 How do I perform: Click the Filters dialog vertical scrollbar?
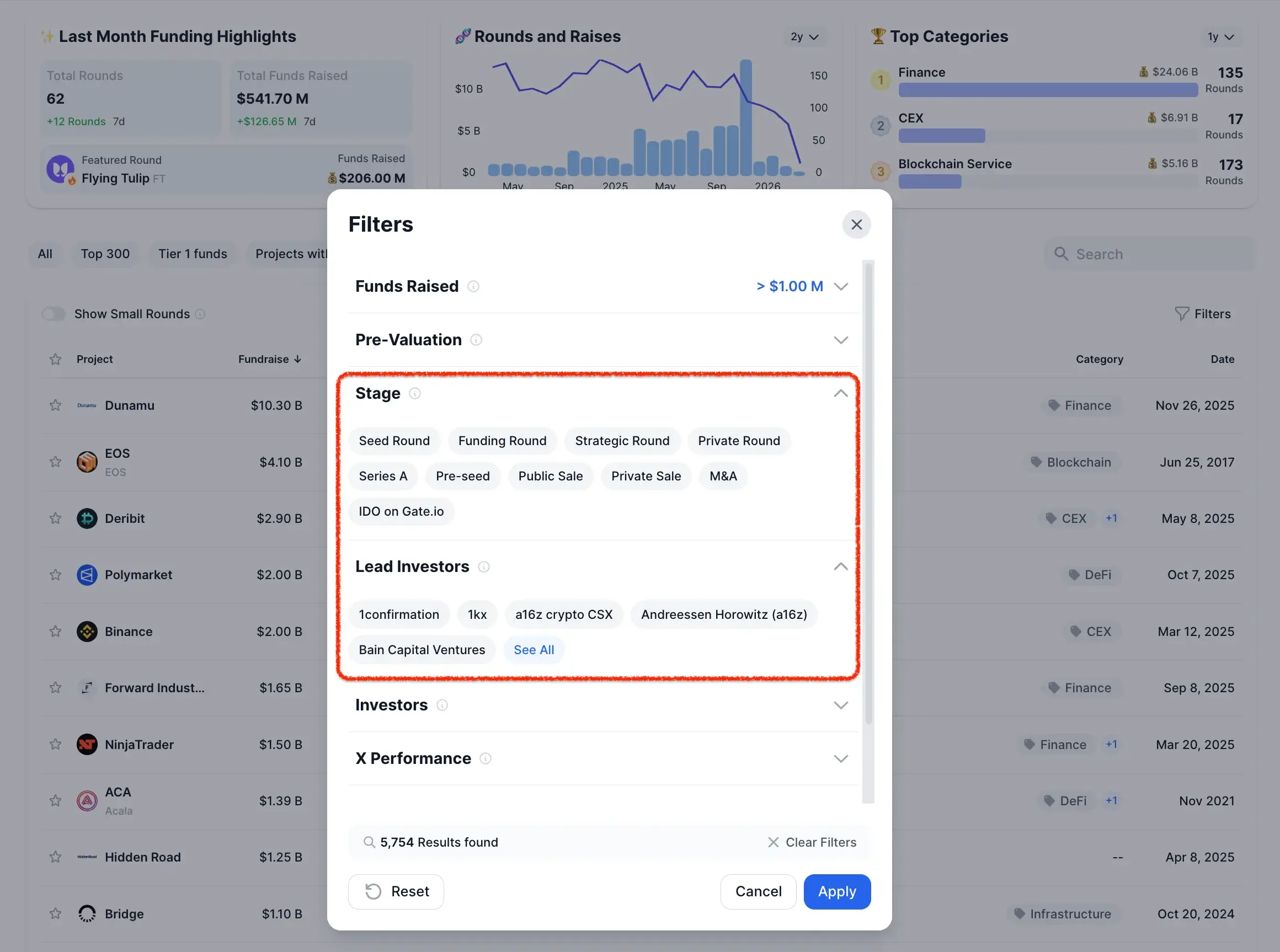point(868,496)
